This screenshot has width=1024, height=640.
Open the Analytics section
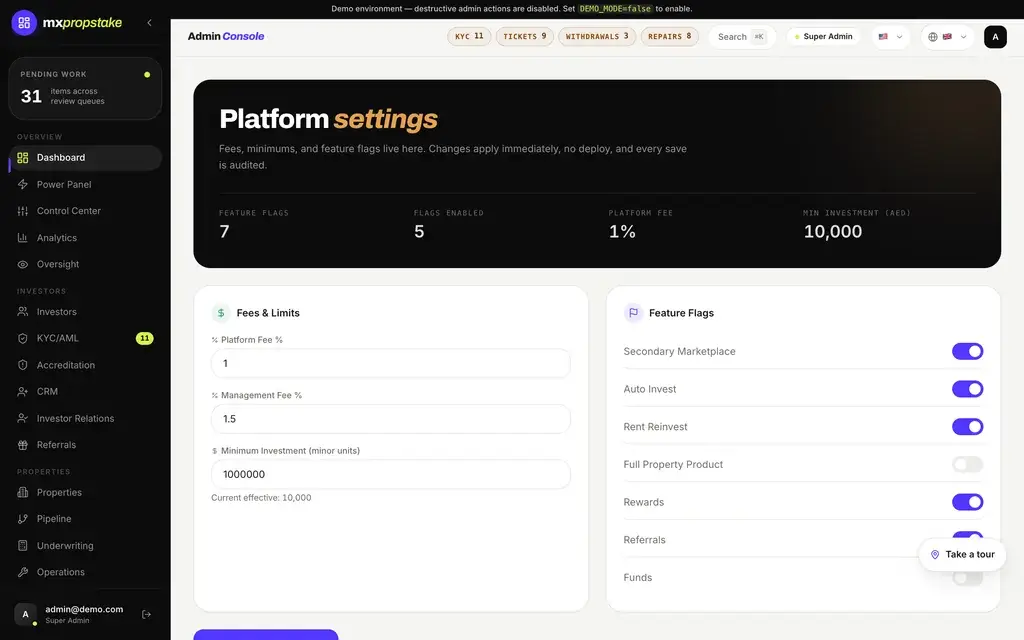86,238
